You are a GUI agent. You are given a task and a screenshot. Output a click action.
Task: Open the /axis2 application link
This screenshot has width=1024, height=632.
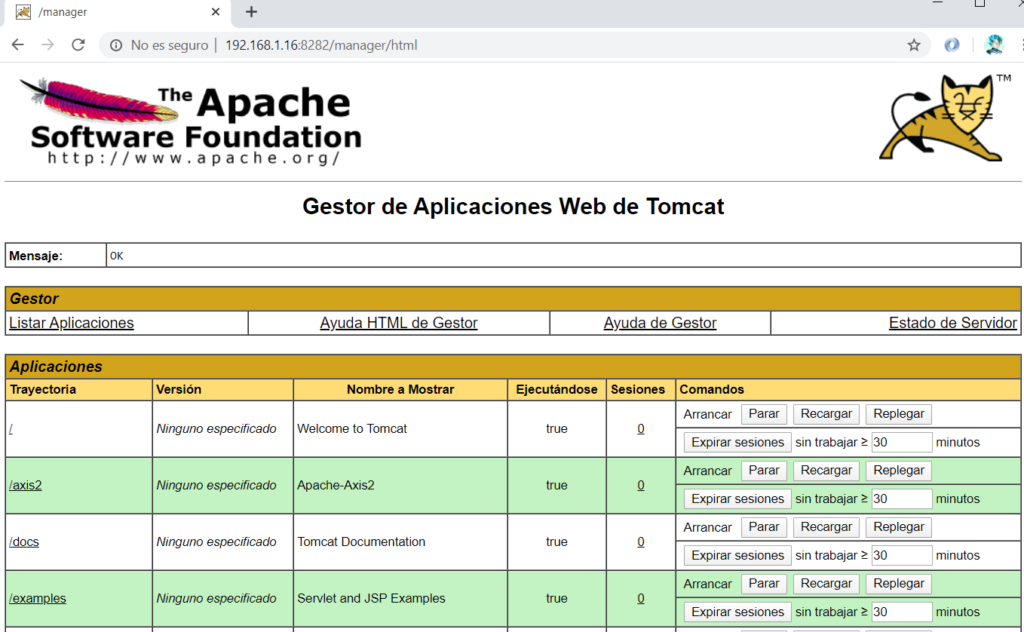(x=25, y=485)
